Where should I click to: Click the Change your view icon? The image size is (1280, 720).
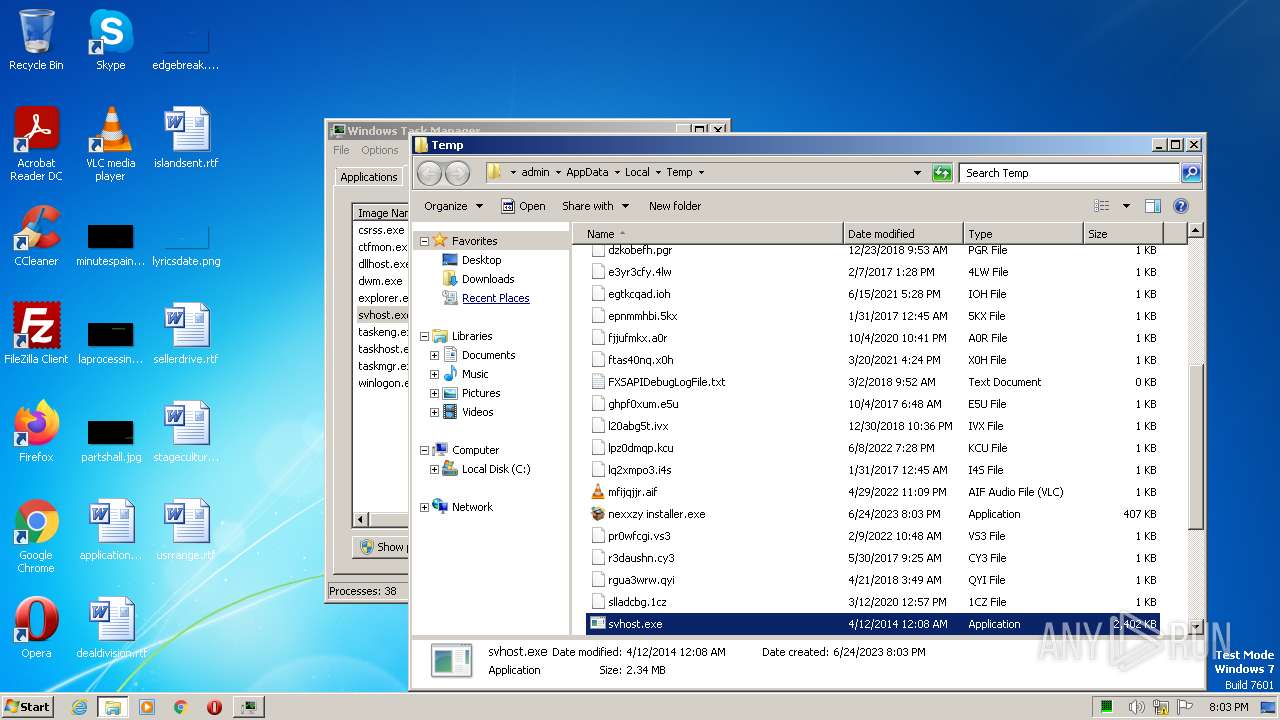[1102, 206]
